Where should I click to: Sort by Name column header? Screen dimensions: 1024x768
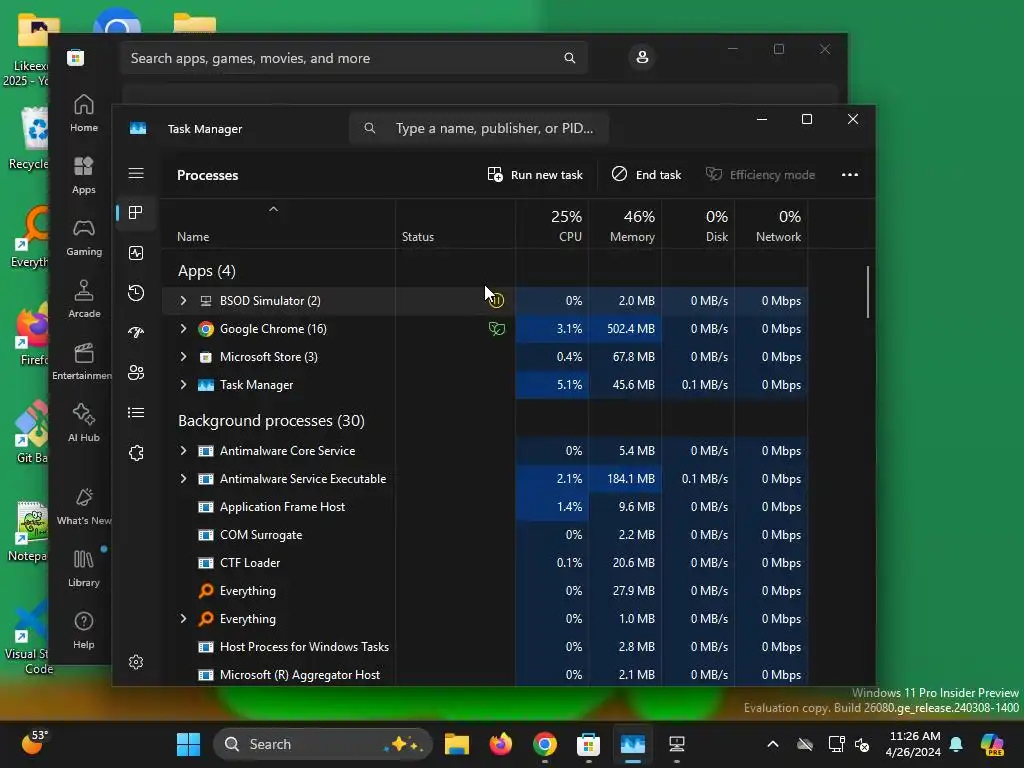tap(279, 225)
